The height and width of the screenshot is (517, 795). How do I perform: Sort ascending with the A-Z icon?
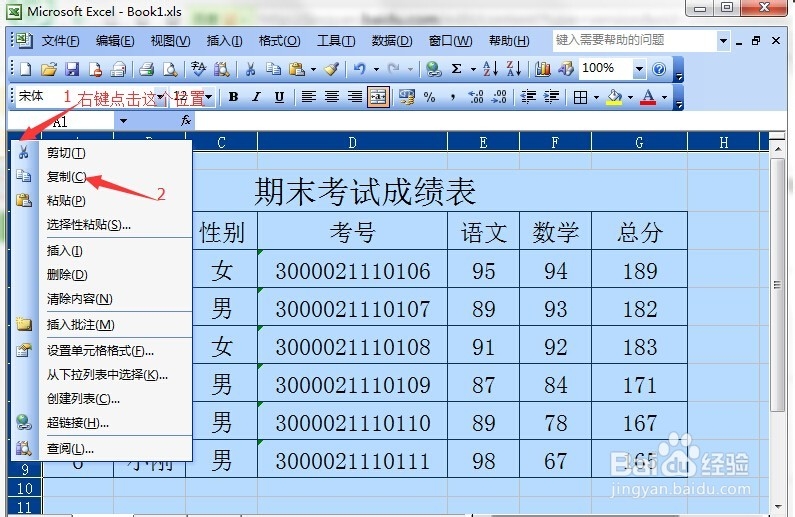tap(490, 69)
